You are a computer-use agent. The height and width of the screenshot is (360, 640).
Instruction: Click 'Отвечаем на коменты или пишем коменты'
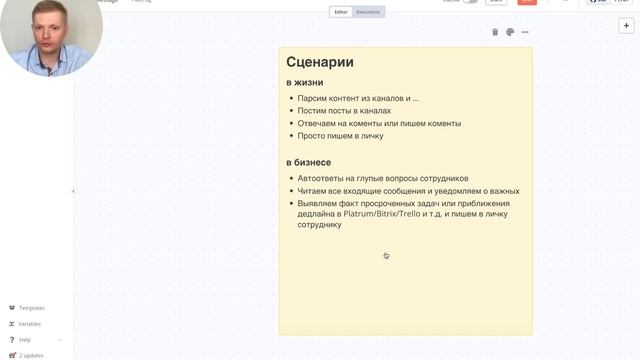(379, 123)
